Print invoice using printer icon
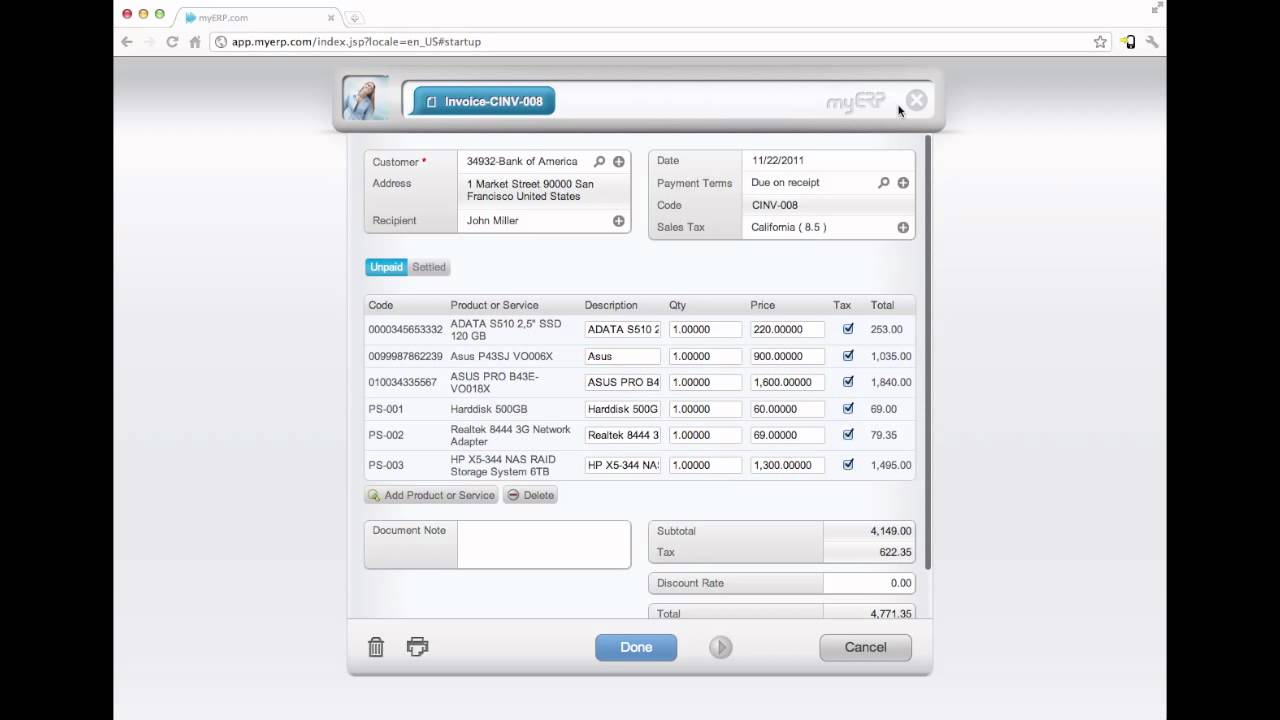 click(x=417, y=647)
